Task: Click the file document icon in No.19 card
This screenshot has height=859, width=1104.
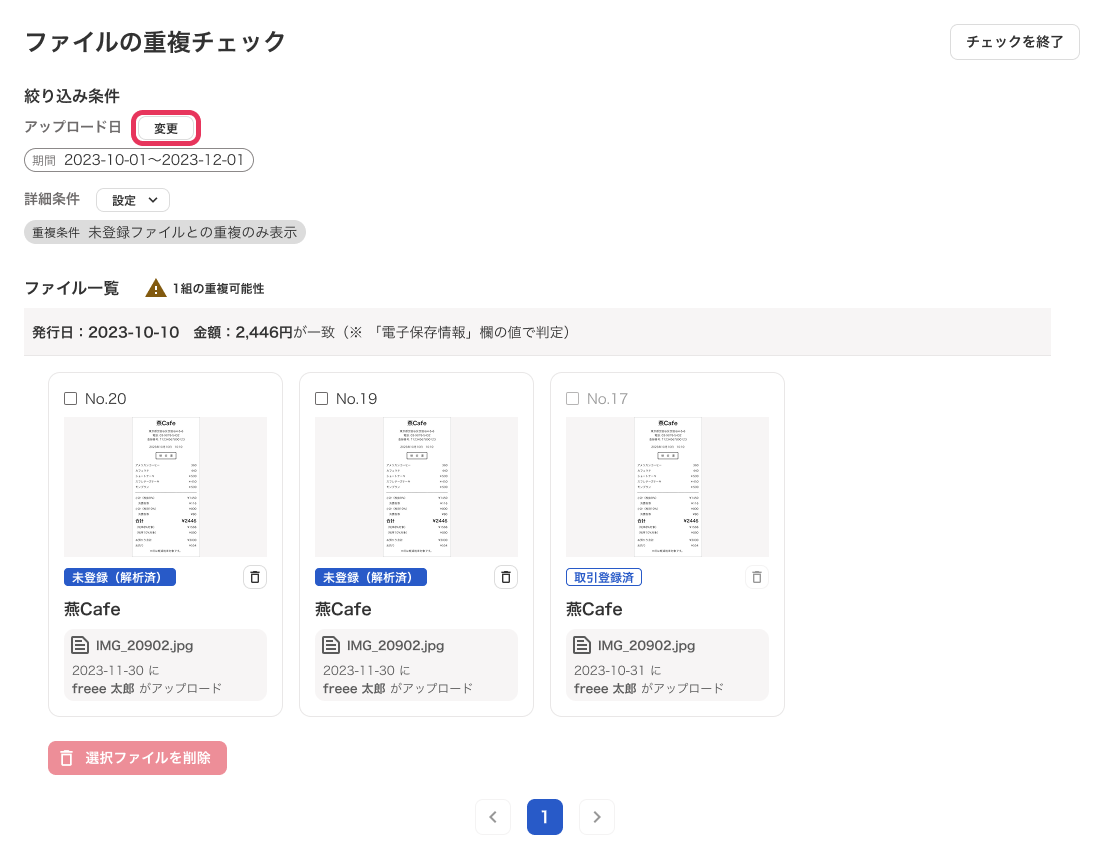Action: (x=330, y=645)
